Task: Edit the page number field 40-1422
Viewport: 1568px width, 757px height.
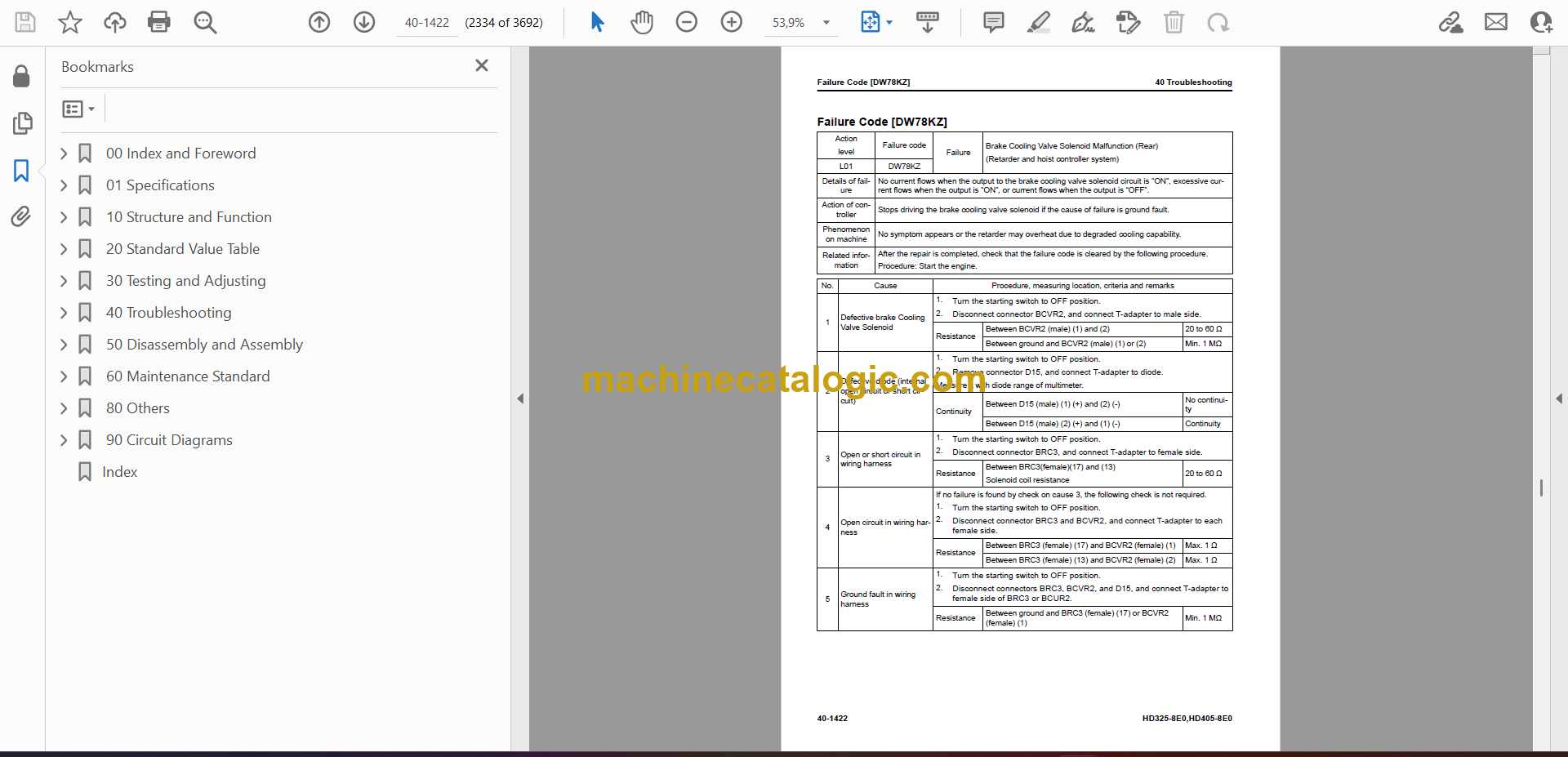Action: (x=427, y=23)
